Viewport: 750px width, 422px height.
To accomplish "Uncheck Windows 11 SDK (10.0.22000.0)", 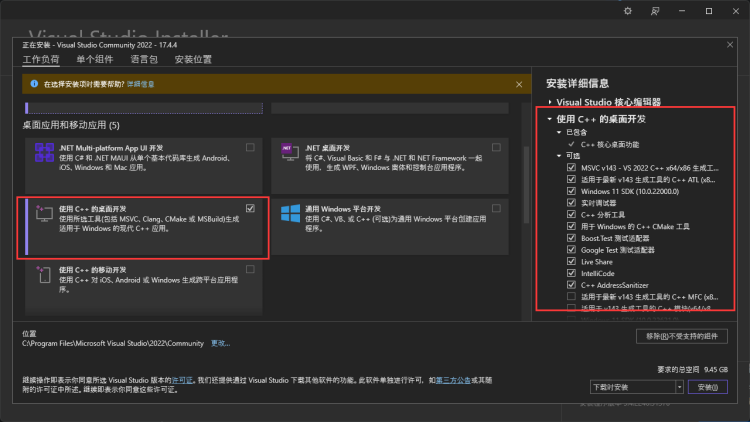I will click(571, 191).
